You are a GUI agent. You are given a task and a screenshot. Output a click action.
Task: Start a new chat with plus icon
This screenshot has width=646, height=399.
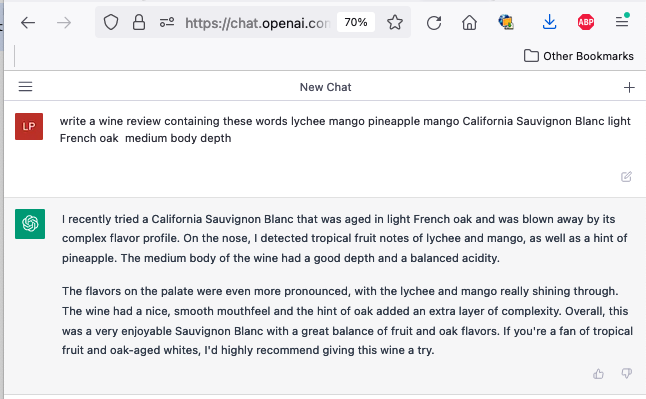click(x=629, y=87)
